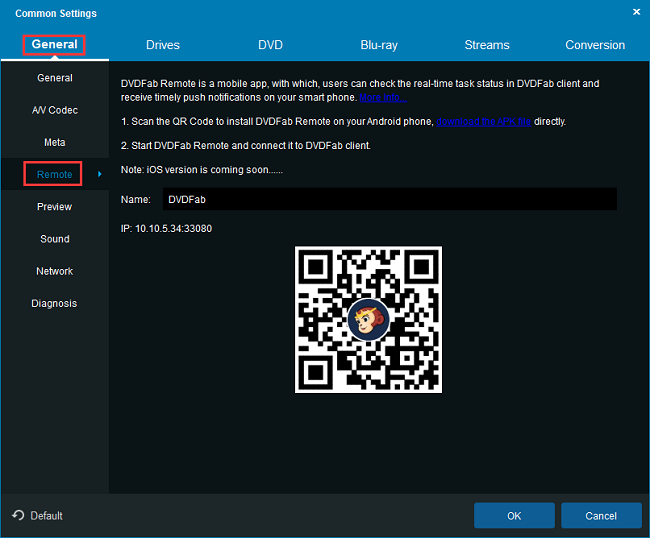Go to Network settings

click(x=55, y=271)
